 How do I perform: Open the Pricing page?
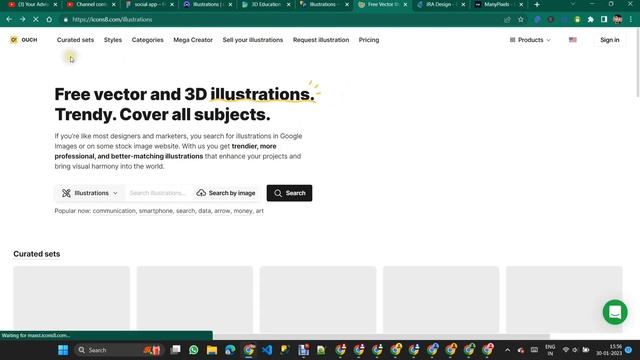coord(369,40)
